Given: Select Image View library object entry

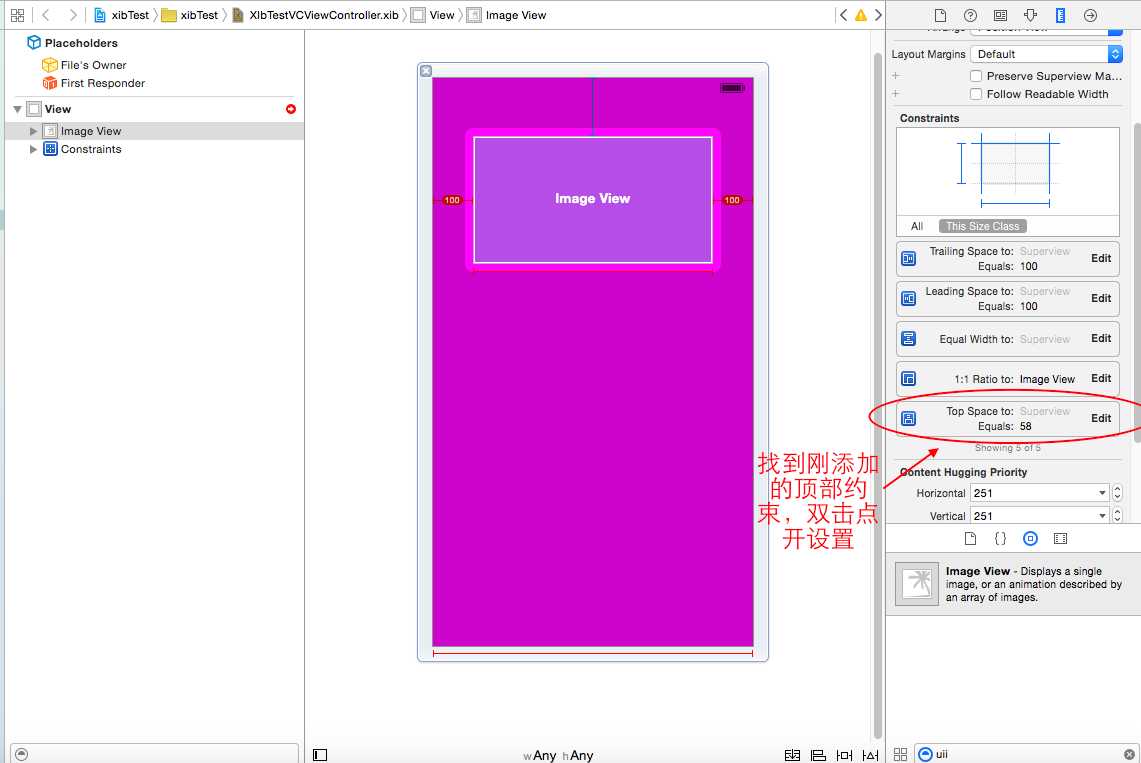Looking at the screenshot, I should click(1013, 584).
